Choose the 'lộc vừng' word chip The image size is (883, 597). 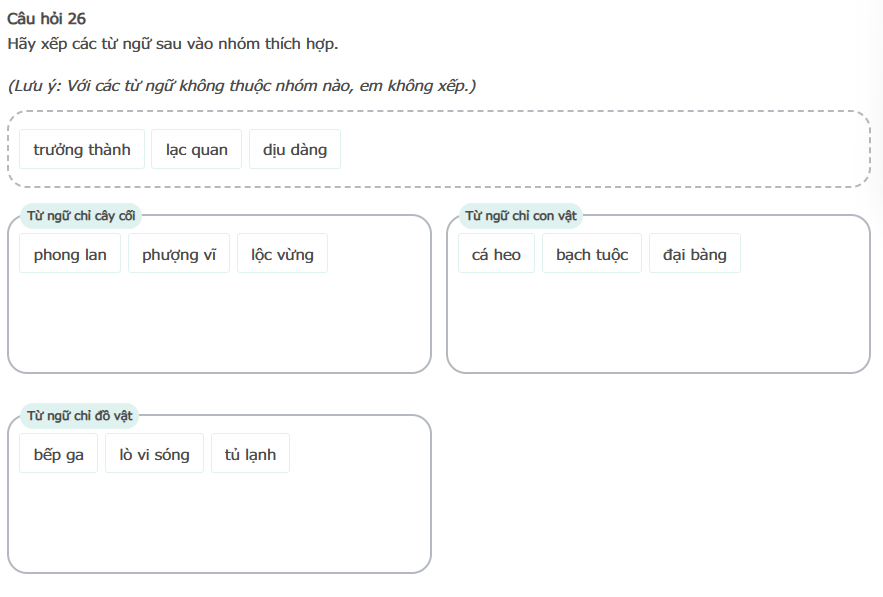[x=282, y=254]
